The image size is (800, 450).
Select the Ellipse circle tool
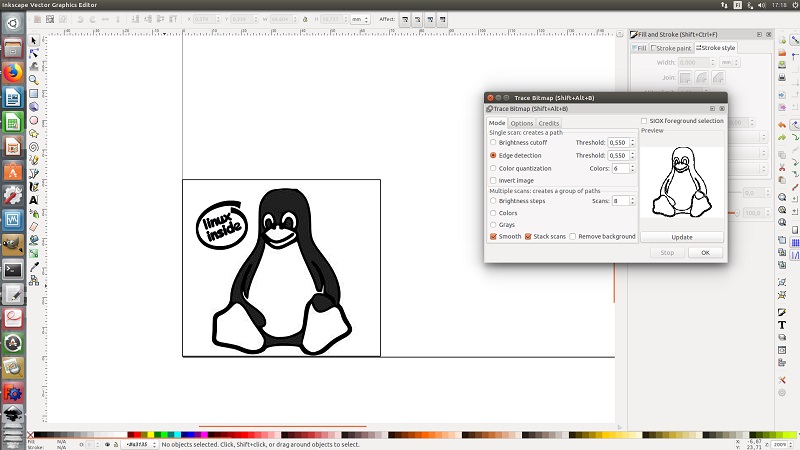point(34,120)
